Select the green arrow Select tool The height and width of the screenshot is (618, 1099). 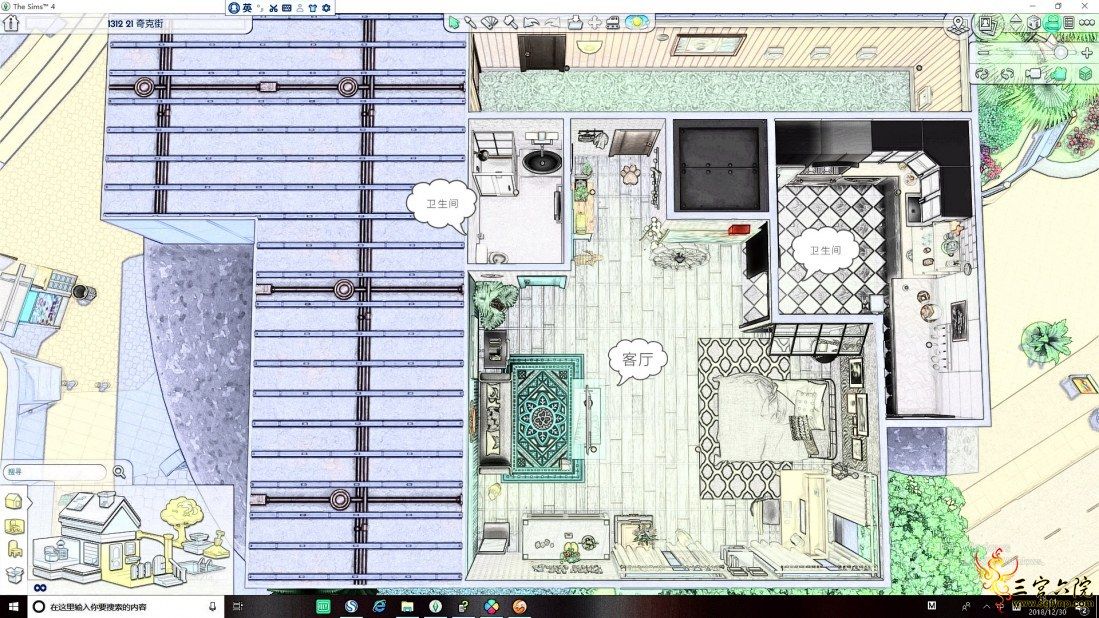click(454, 22)
